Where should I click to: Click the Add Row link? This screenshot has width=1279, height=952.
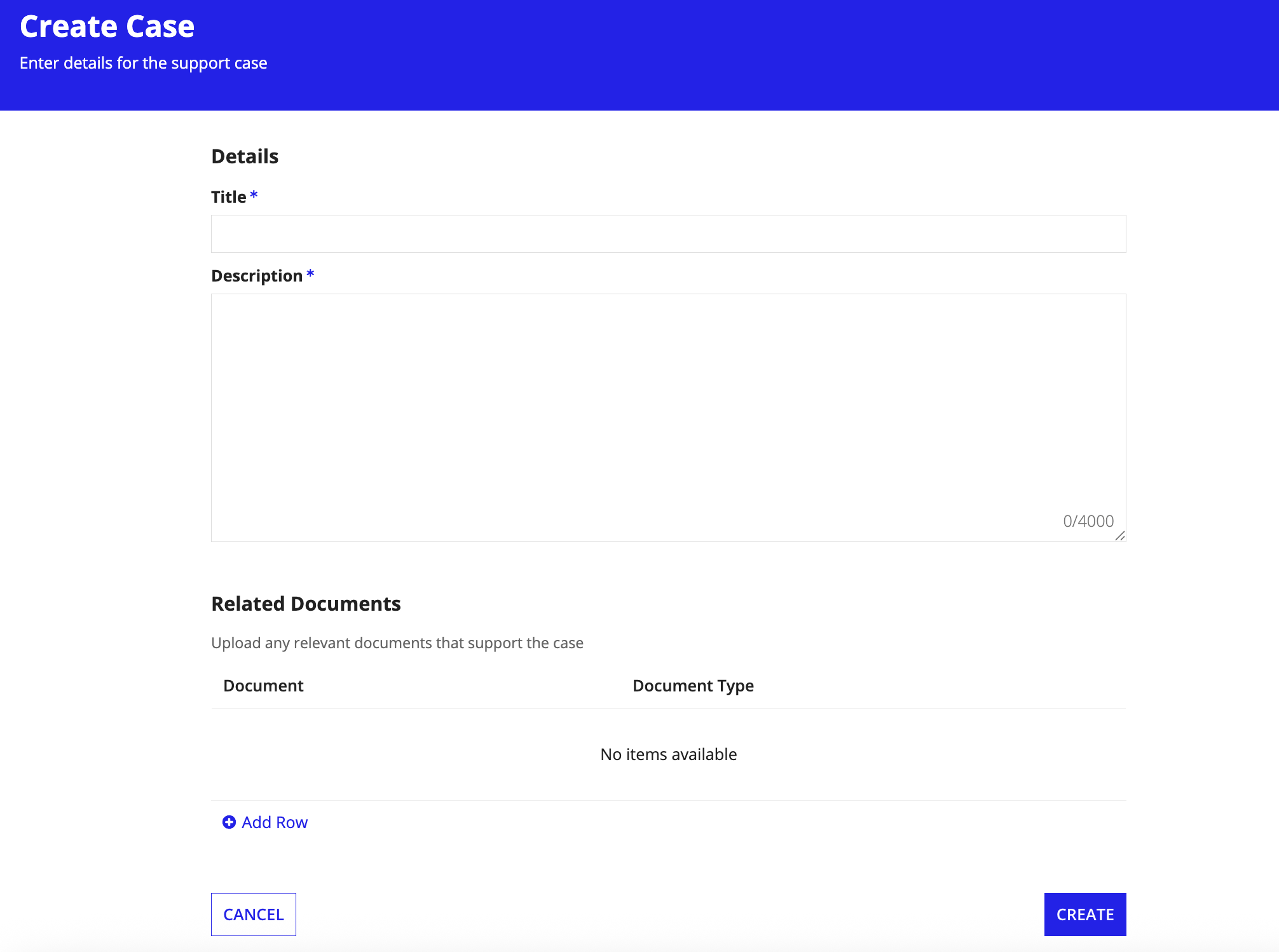(265, 822)
